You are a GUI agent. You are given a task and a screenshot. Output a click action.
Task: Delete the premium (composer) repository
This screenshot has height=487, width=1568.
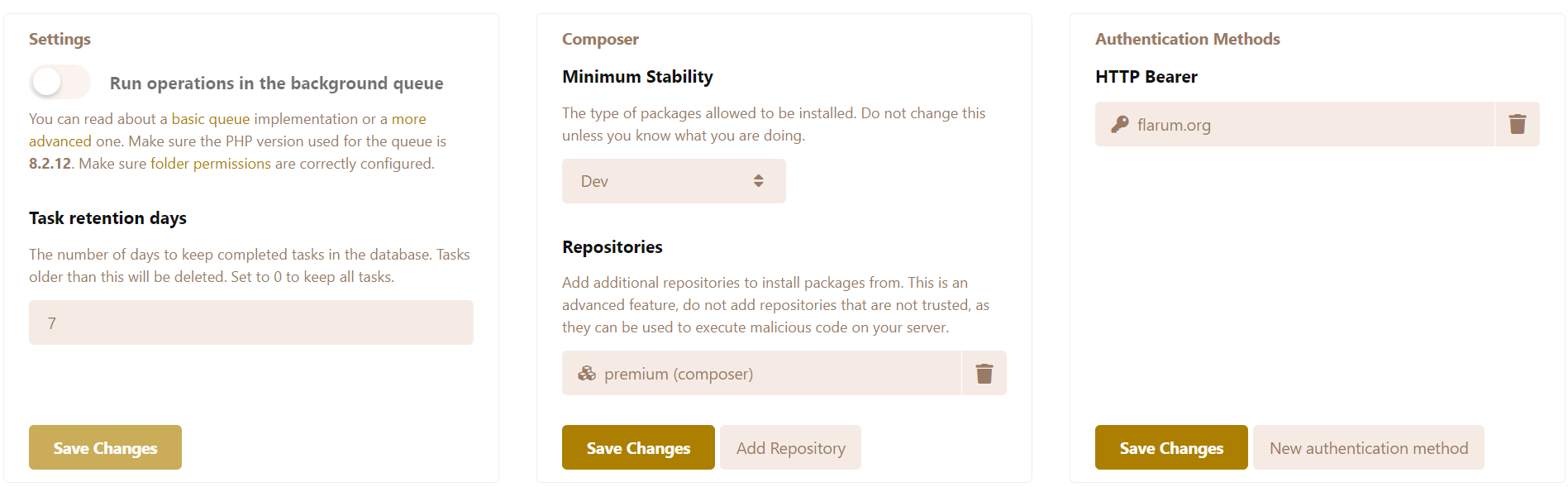pos(984,373)
